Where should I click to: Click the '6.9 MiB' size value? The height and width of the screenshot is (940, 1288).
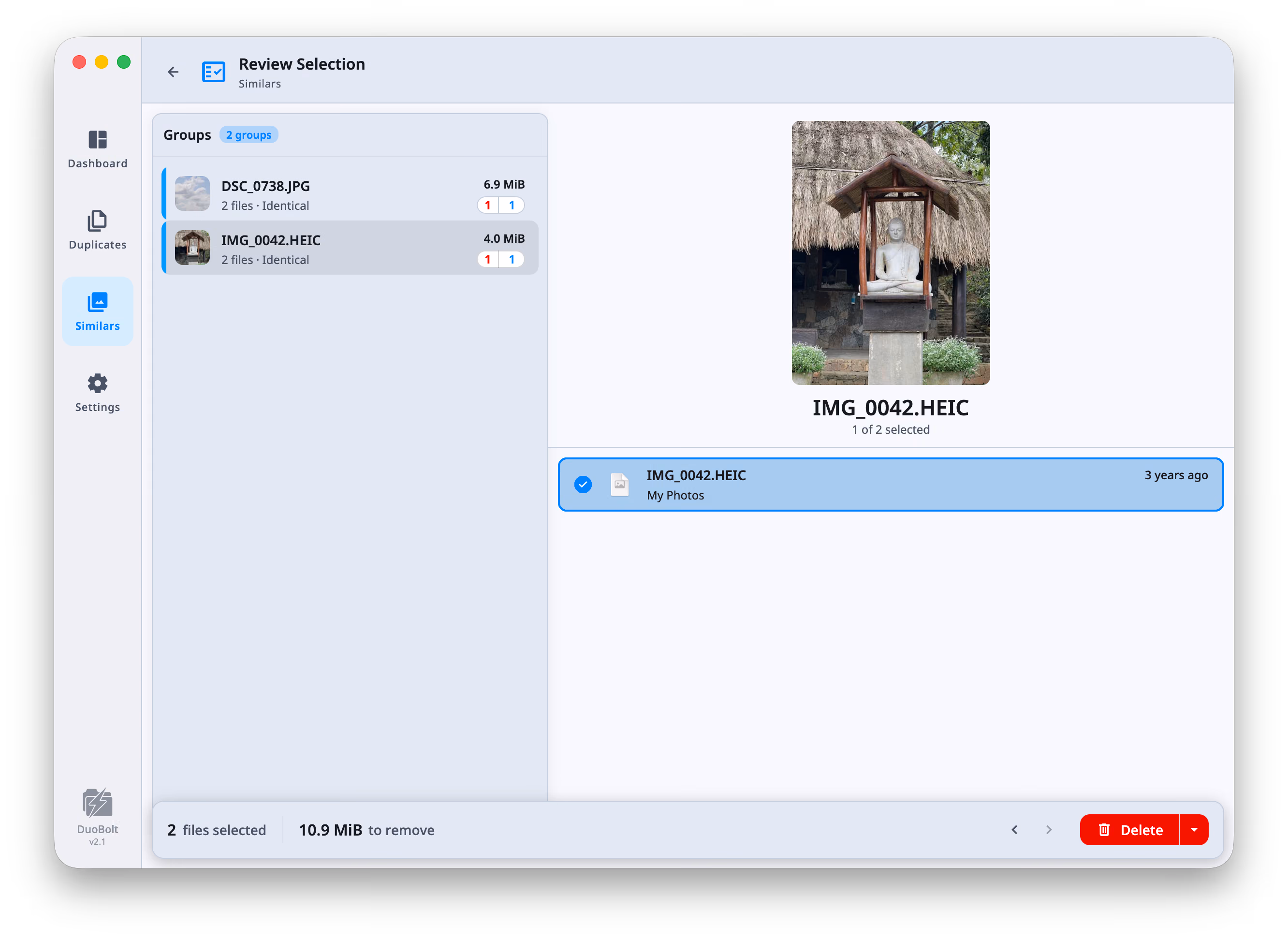(504, 184)
